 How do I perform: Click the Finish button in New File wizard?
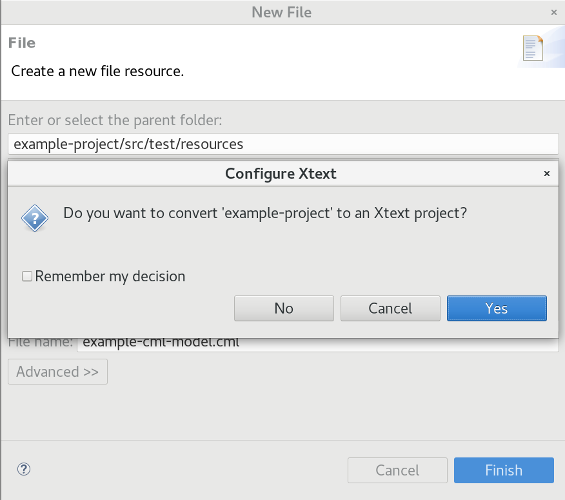click(x=504, y=470)
